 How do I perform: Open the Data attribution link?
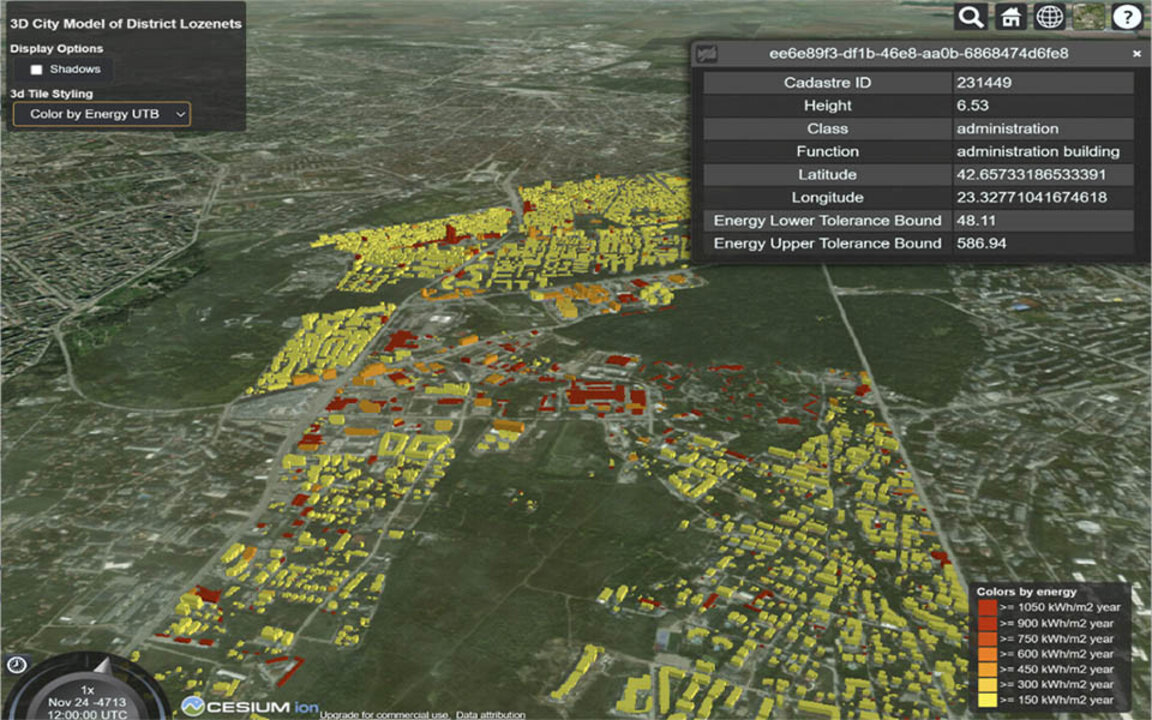490,714
